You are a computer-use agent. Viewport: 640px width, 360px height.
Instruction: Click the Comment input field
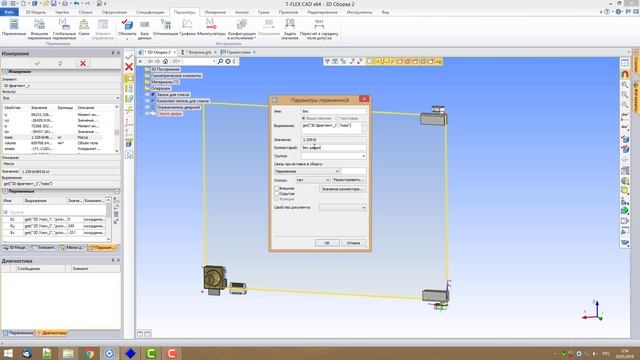(333, 148)
